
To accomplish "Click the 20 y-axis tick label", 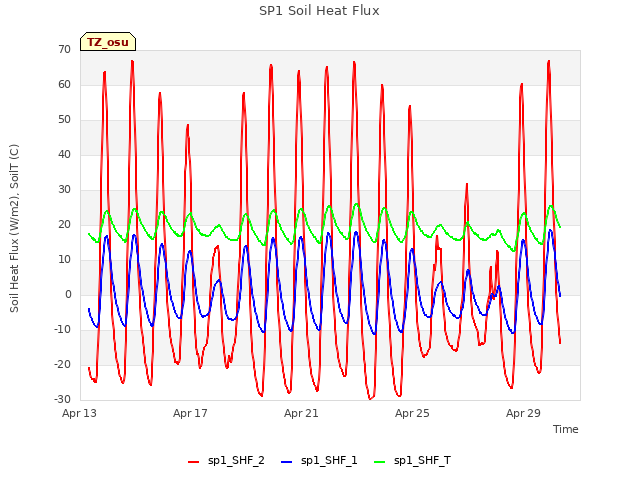I will pos(64,224).
